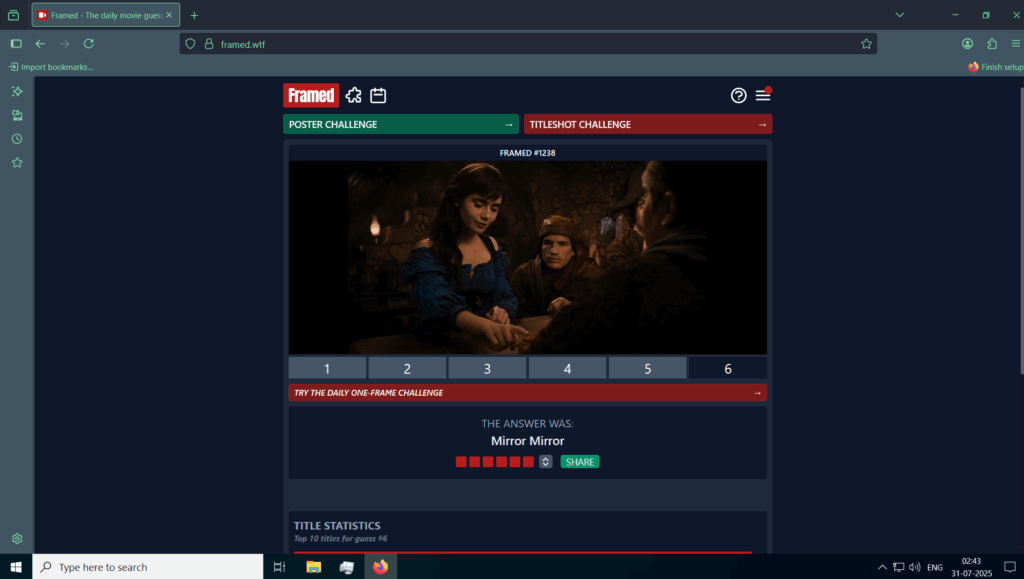Expand the guess details with up-down arrows

point(546,462)
